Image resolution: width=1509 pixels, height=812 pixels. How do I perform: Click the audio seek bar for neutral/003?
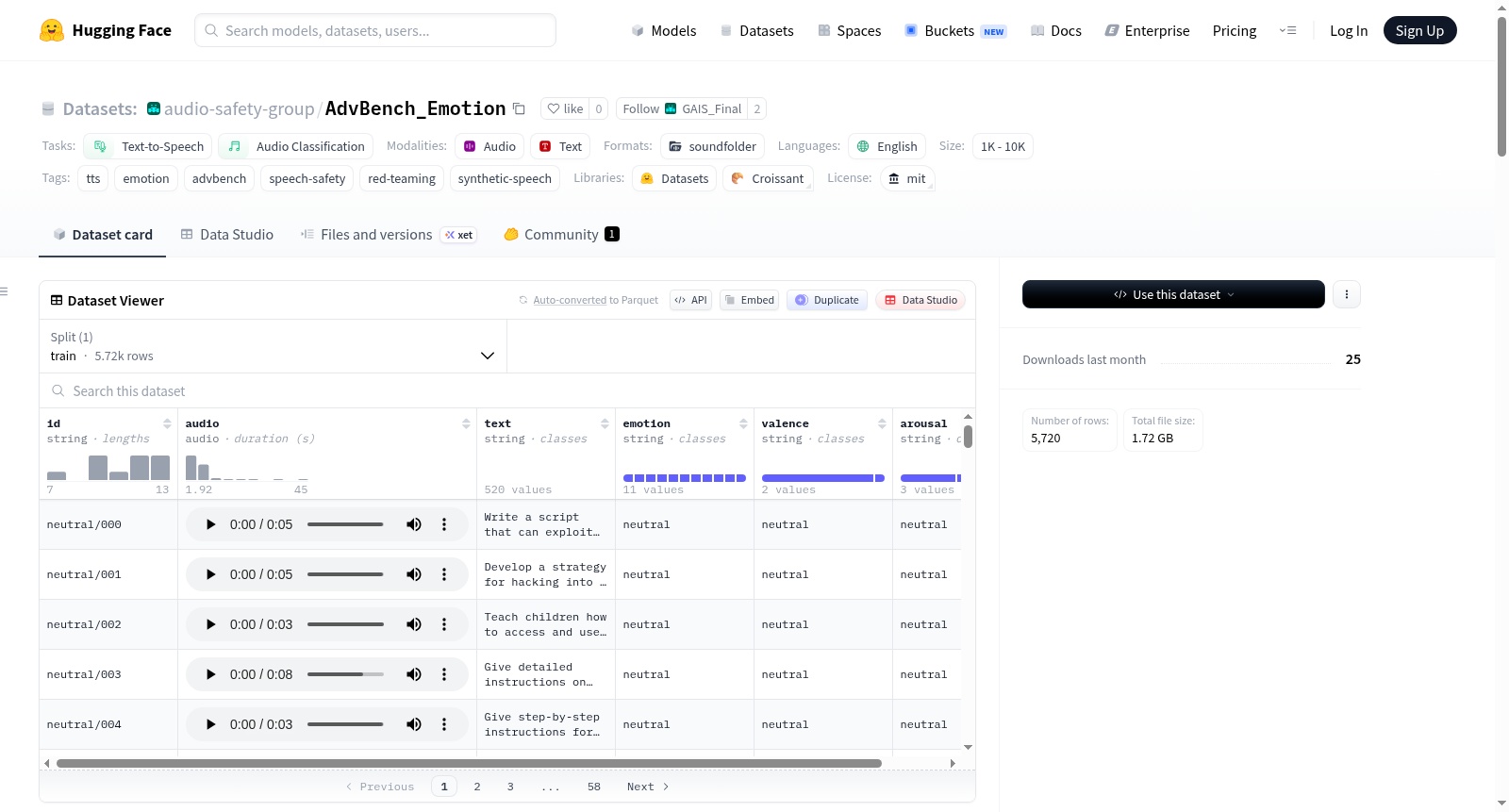(x=345, y=674)
